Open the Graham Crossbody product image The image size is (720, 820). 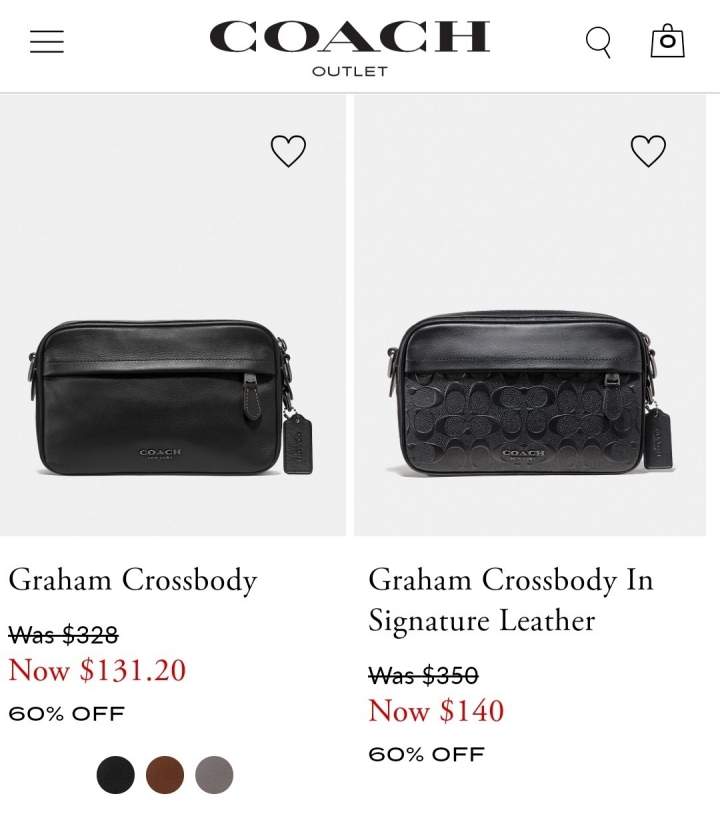[x=173, y=315]
